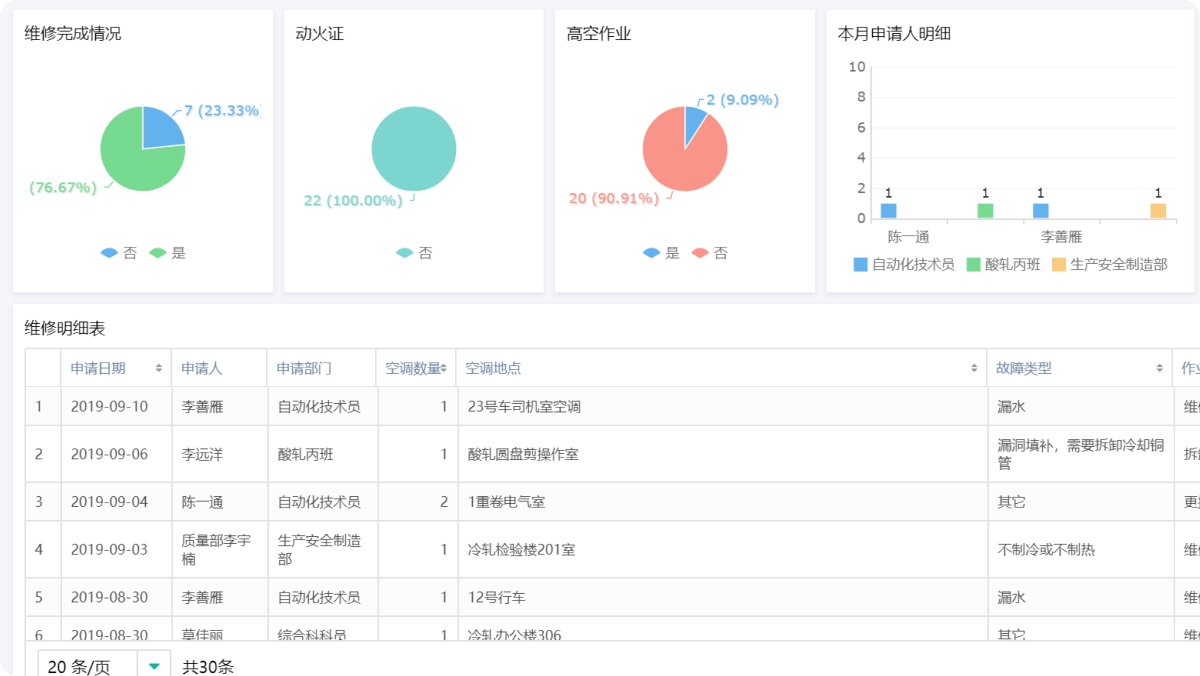Screen dimensions: 1200x676
Task: Click the green 酸轧丙班 bar in bar chart
Action: tap(985, 211)
